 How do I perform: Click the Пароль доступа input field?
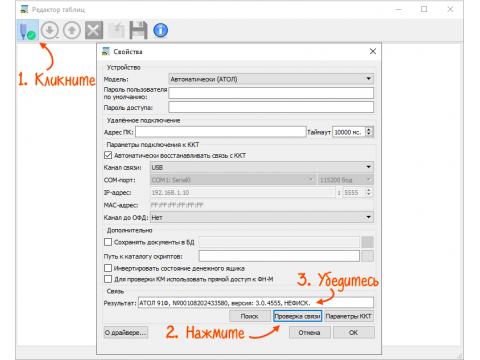[271, 107]
